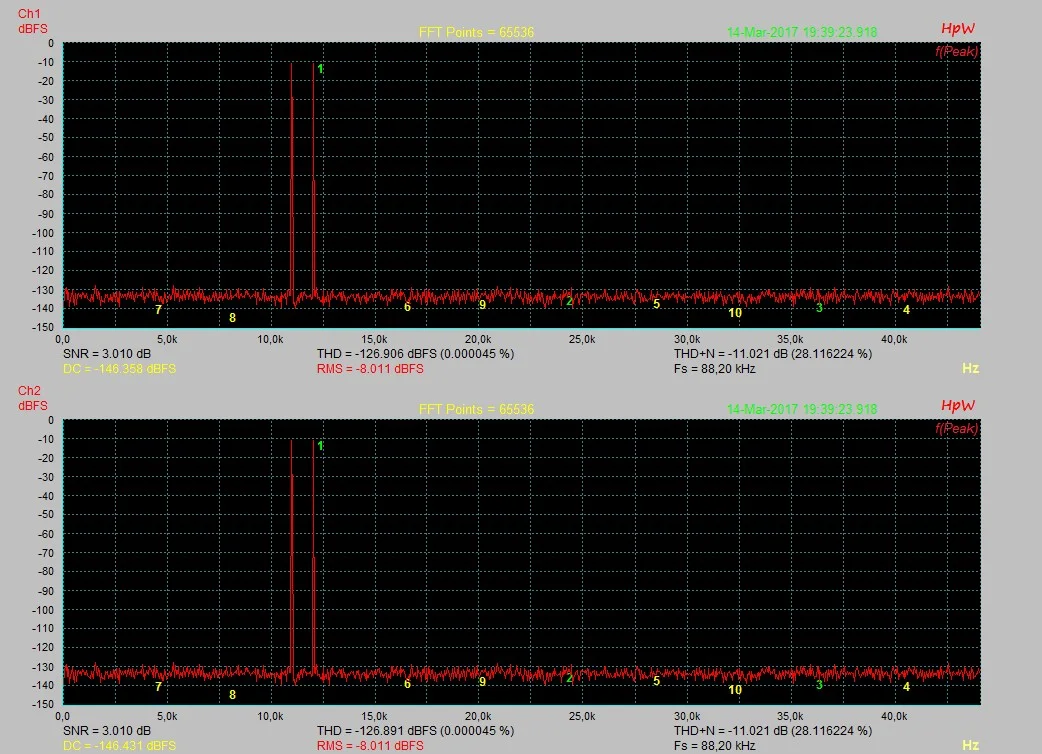This screenshot has height=754, width=1042.
Task: Click -100 level axis label in Ch1
Action: [x=43, y=233]
